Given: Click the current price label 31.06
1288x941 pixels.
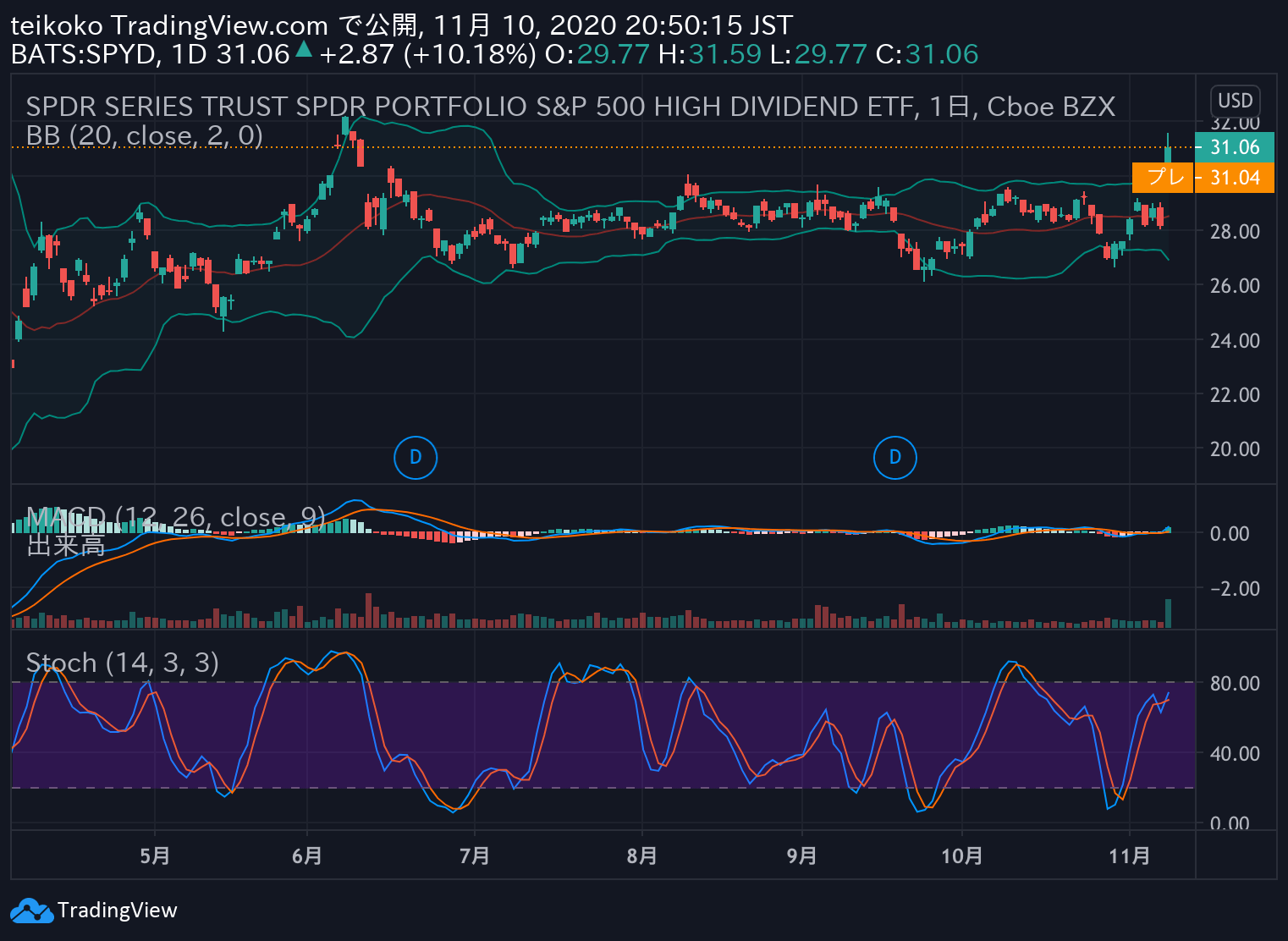Looking at the screenshot, I should click(x=1235, y=147).
